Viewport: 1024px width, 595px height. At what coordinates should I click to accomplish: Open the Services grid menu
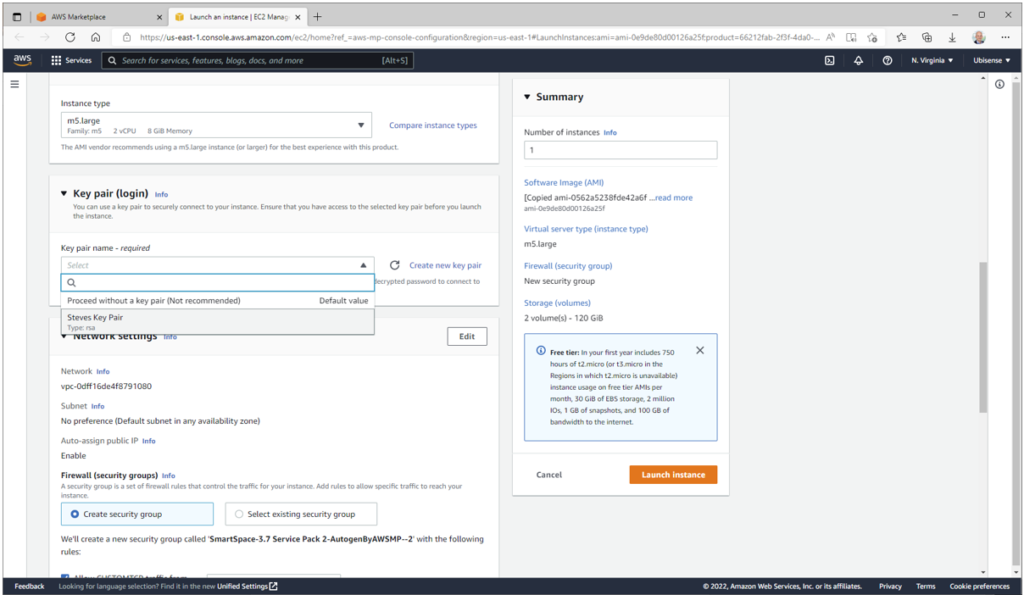point(71,60)
